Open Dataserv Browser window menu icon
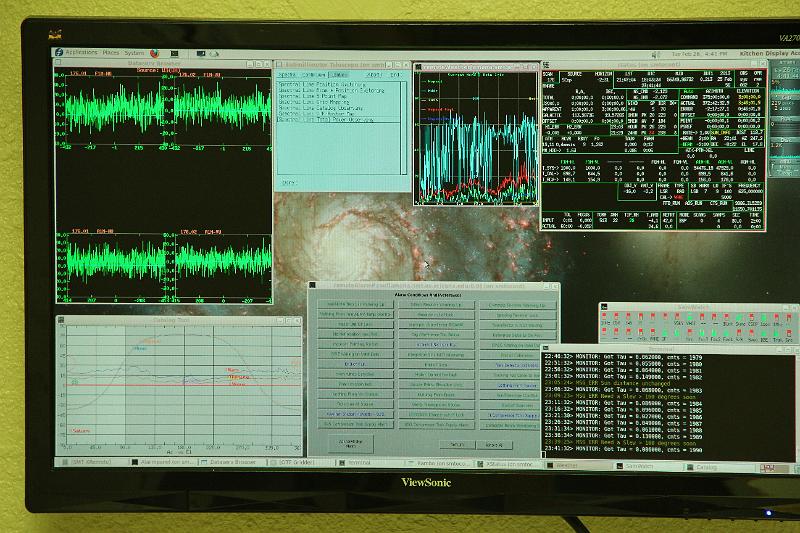This screenshot has width=800, height=533. coord(59,63)
